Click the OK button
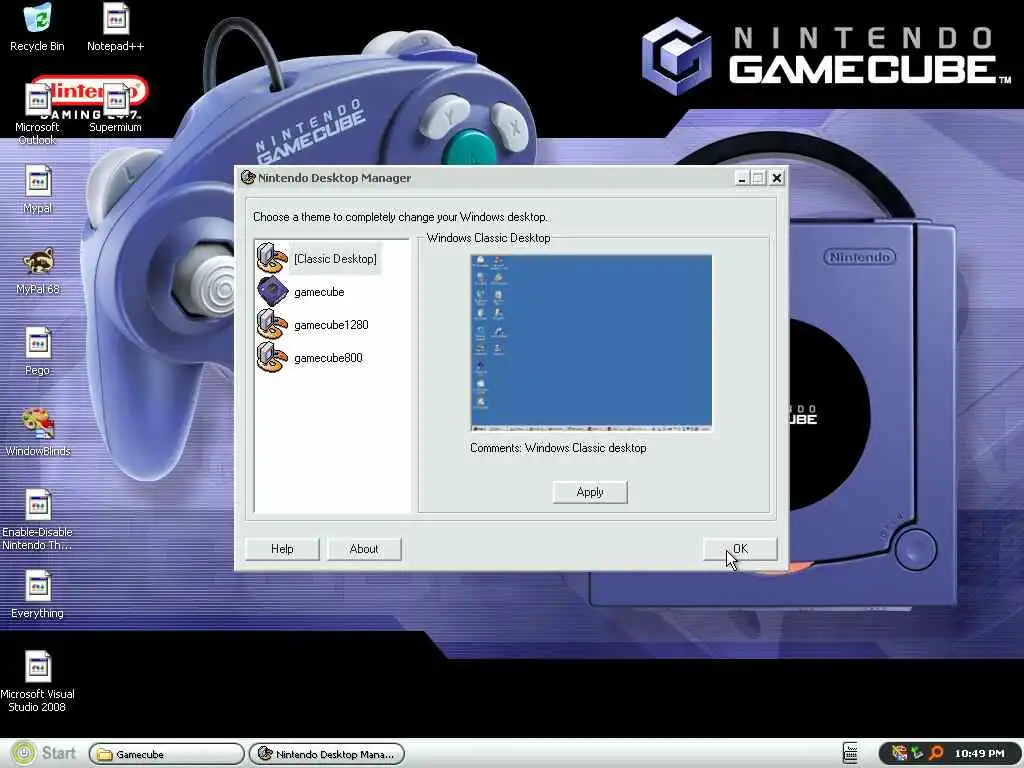The height and width of the screenshot is (768, 1024). click(x=740, y=549)
